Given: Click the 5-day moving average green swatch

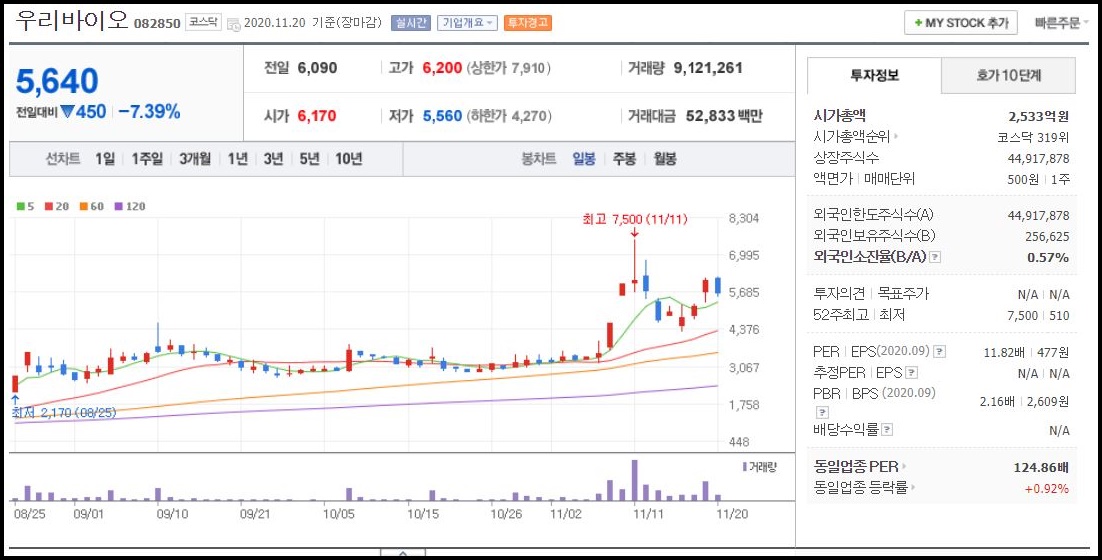Looking at the screenshot, I should [x=20, y=207].
